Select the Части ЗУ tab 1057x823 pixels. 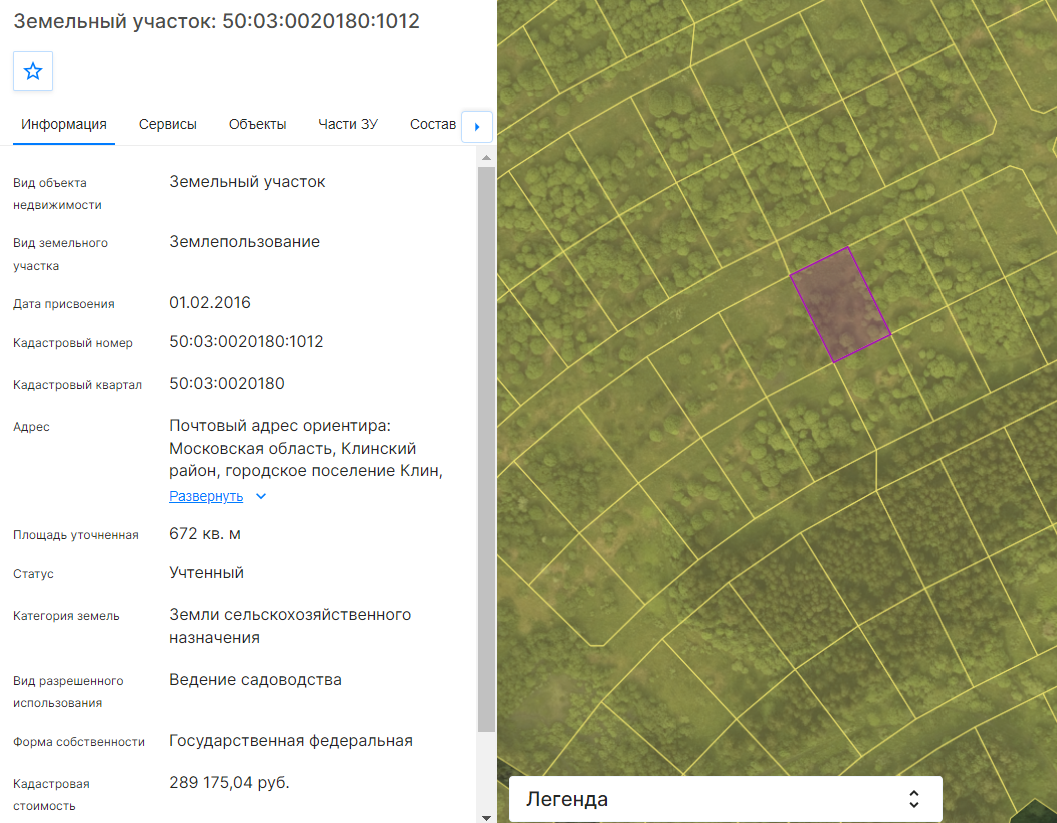click(348, 125)
